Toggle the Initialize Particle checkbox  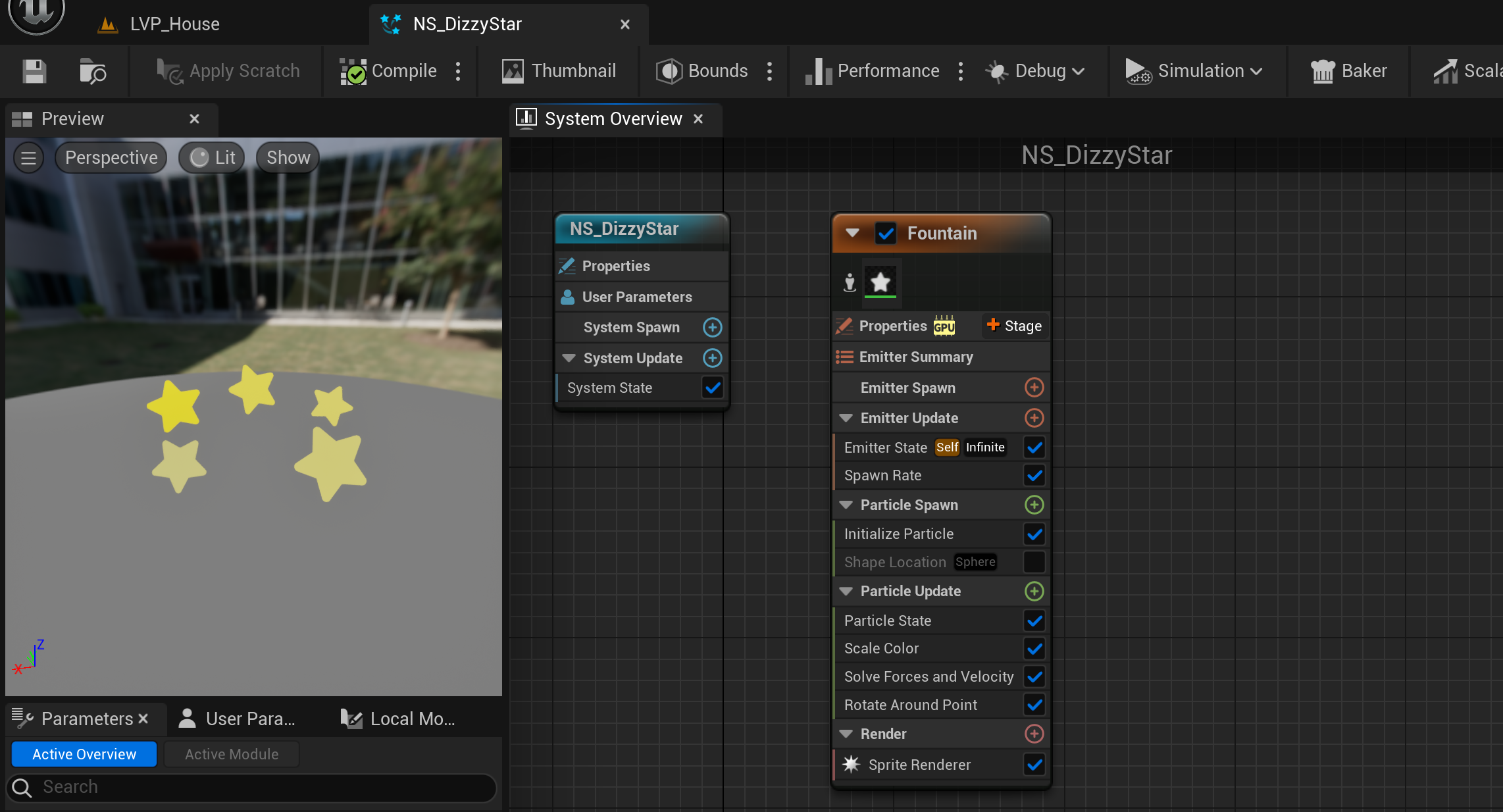click(1034, 534)
